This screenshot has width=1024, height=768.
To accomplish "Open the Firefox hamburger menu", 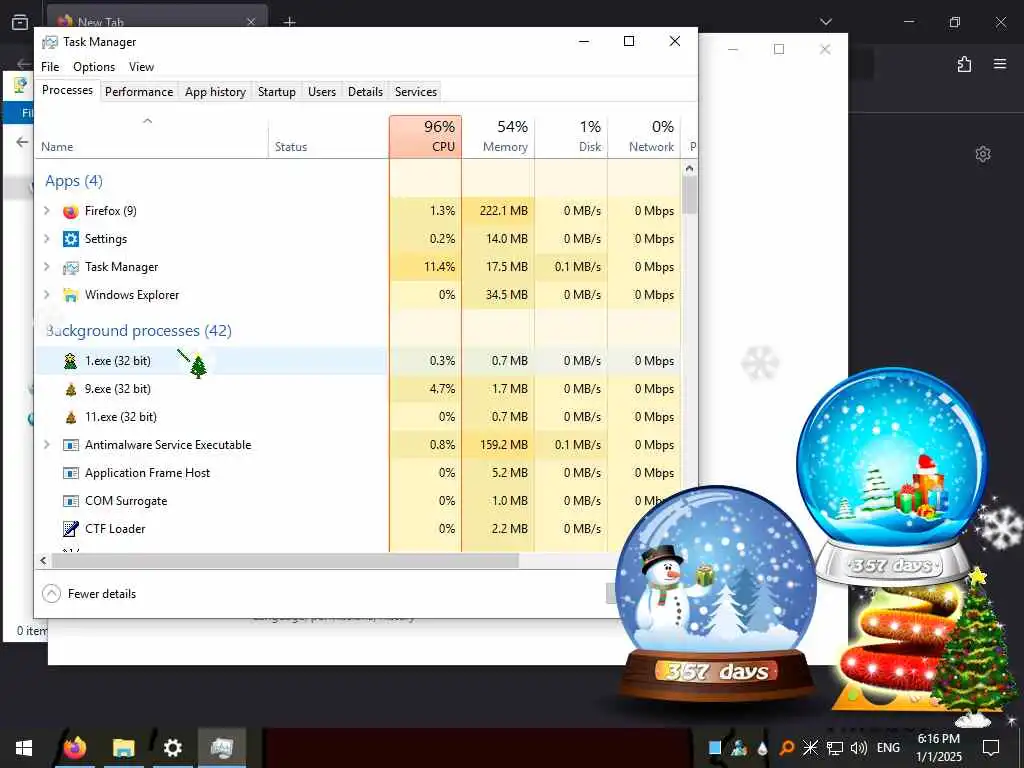I will (1000, 64).
